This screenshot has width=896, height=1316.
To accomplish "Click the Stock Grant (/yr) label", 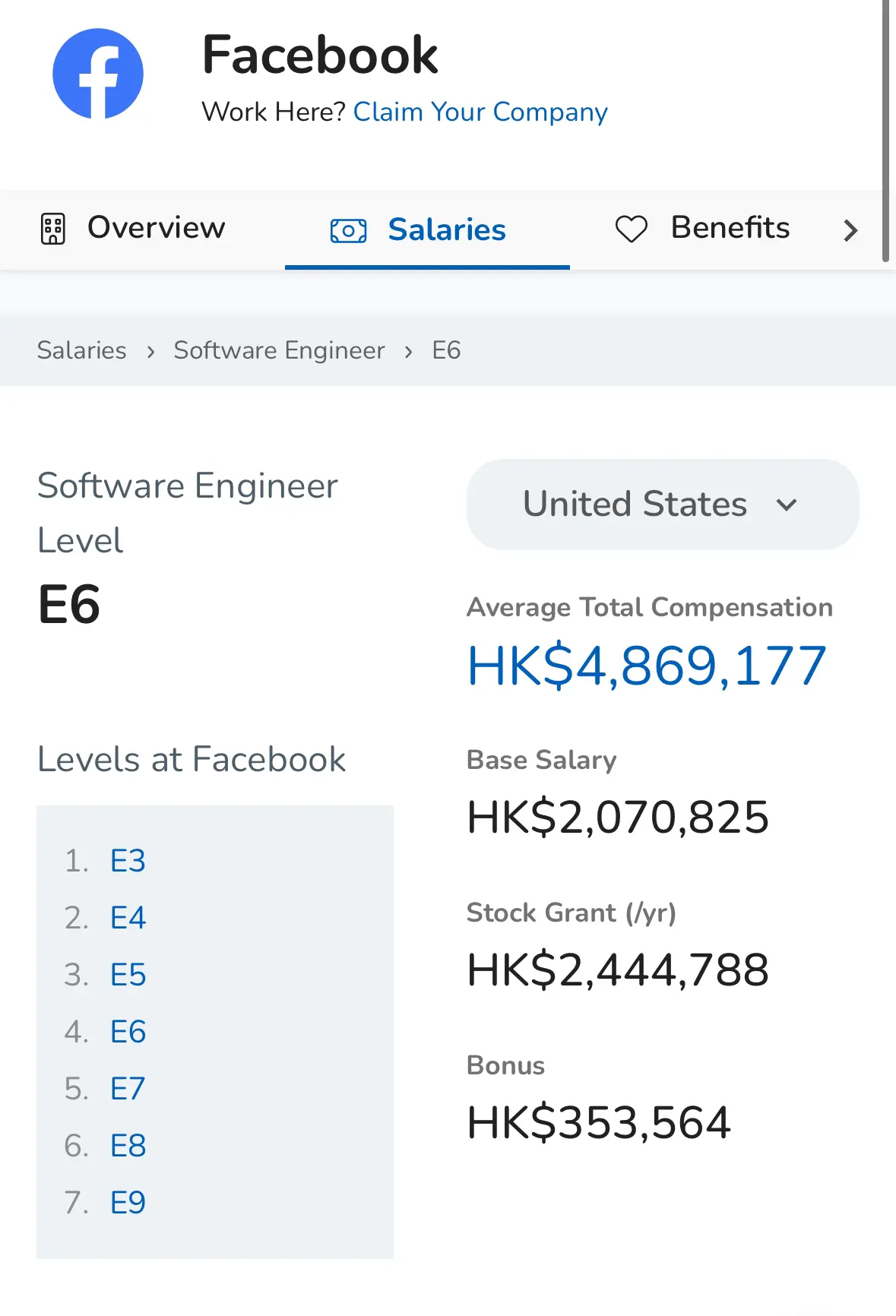I will (x=571, y=913).
